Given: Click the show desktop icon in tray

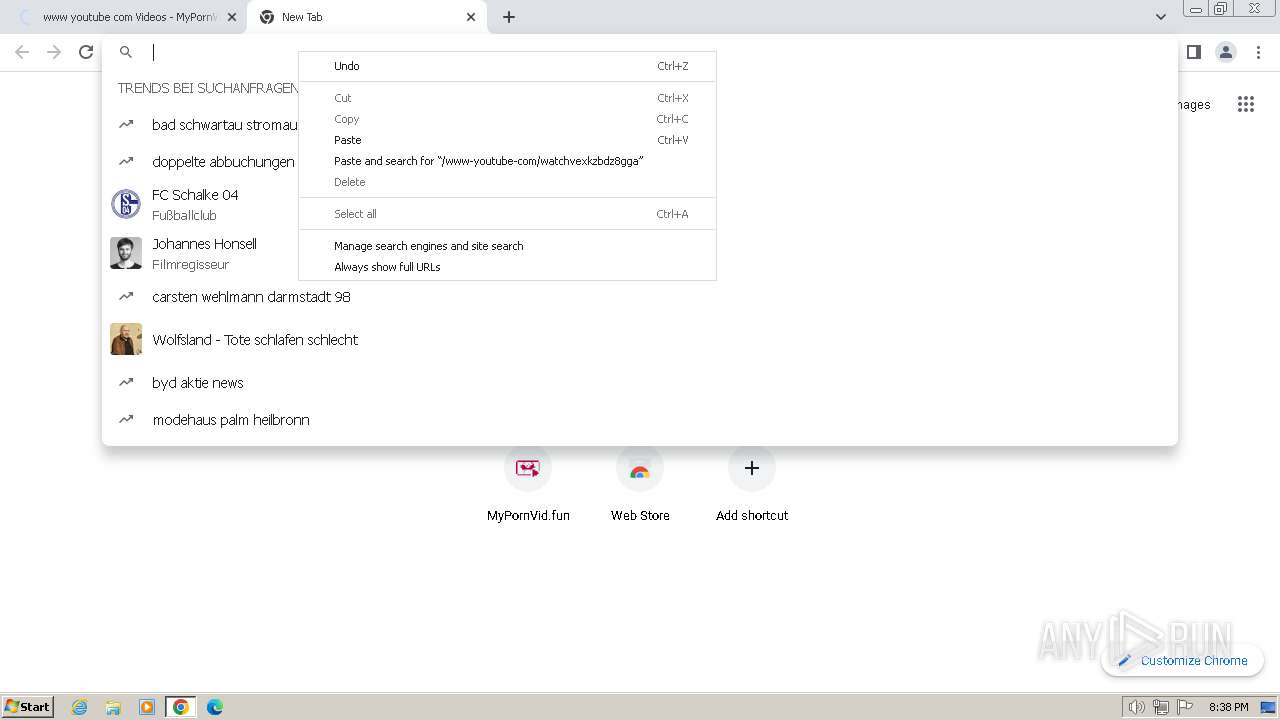Looking at the screenshot, I should pos(1268,707).
